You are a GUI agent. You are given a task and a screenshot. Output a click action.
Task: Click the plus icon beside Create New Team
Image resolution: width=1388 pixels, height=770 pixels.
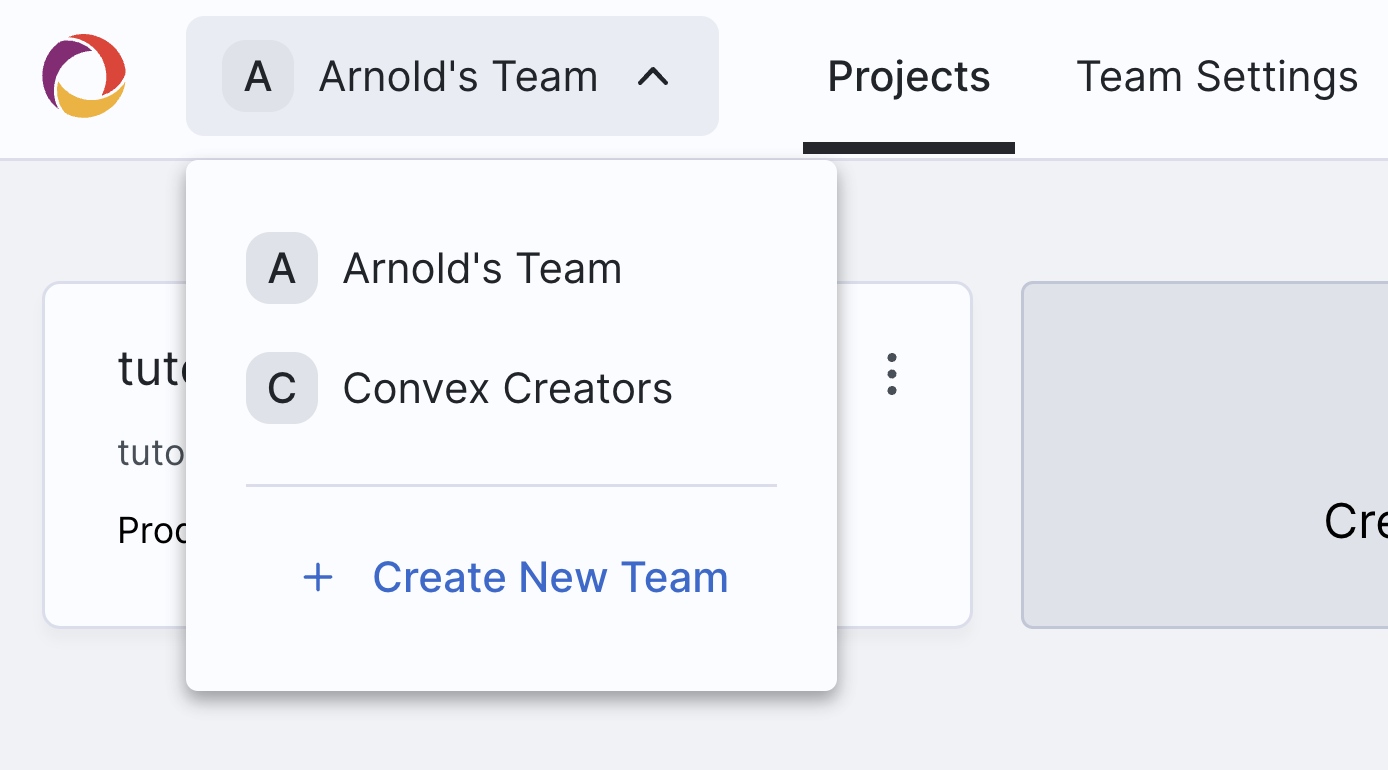317,577
